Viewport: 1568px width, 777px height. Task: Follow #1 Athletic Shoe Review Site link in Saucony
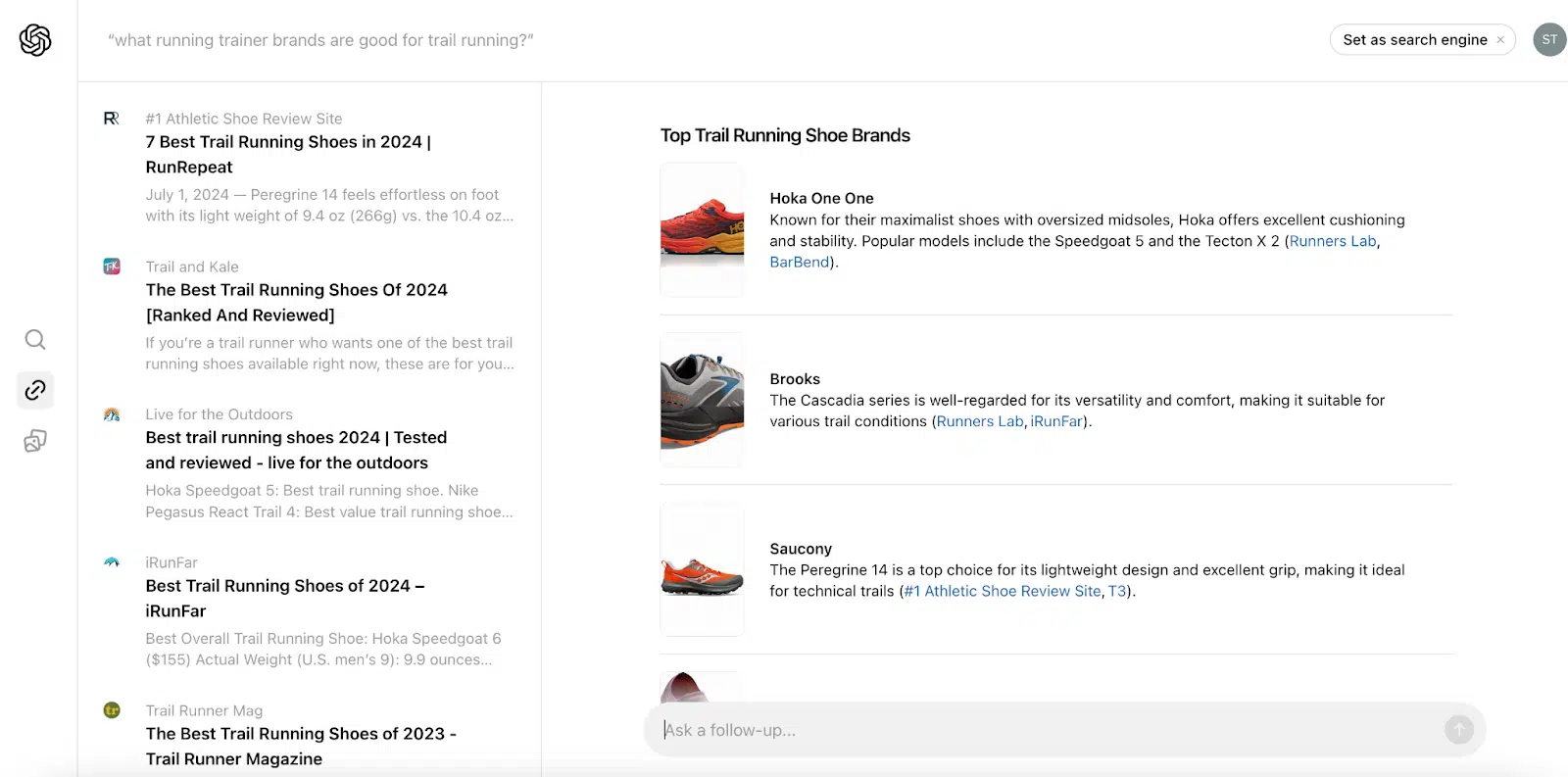tap(1003, 591)
